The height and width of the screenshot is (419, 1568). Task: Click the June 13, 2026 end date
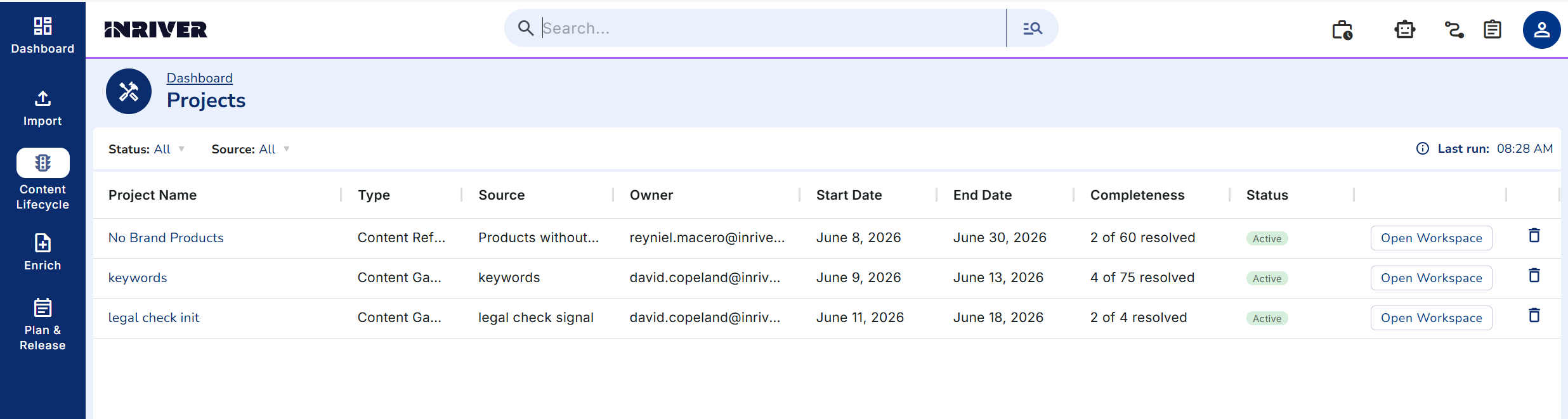click(x=998, y=278)
